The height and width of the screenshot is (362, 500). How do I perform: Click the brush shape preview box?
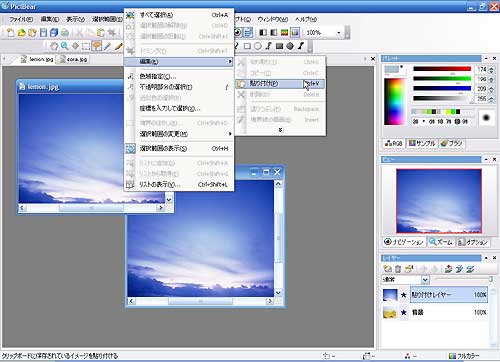(486, 117)
